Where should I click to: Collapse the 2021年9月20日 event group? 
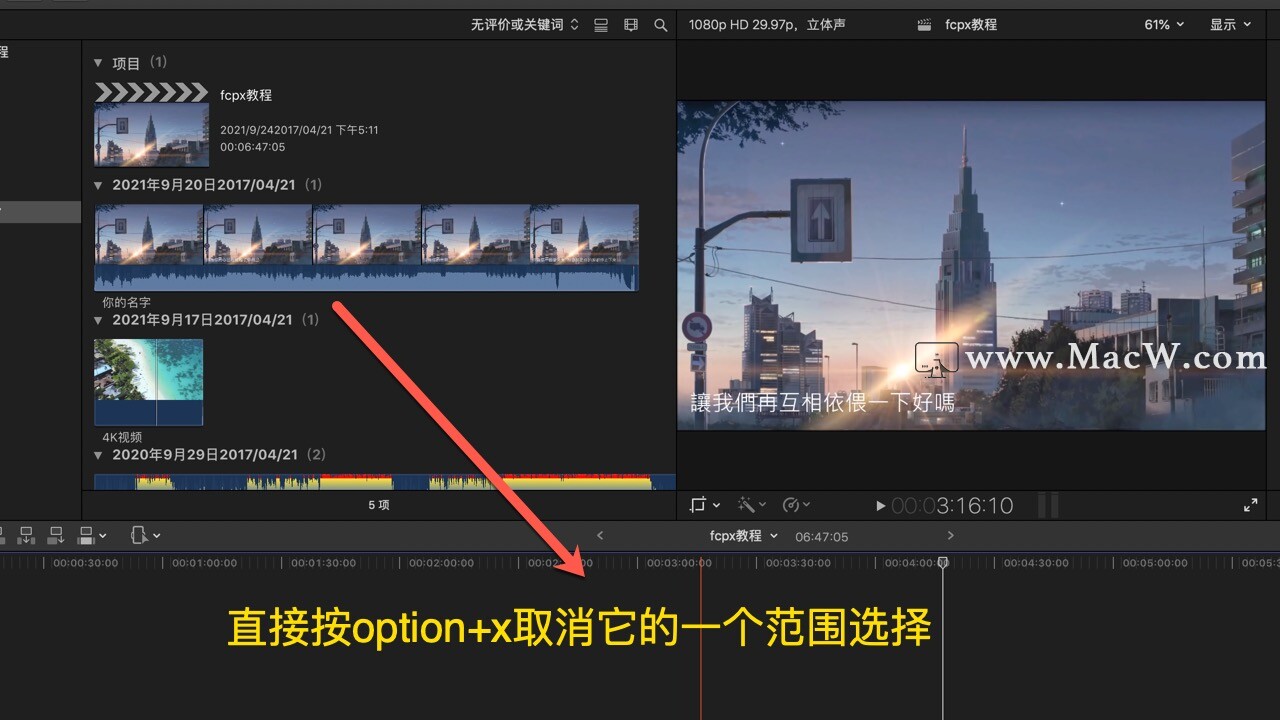[x=98, y=185]
